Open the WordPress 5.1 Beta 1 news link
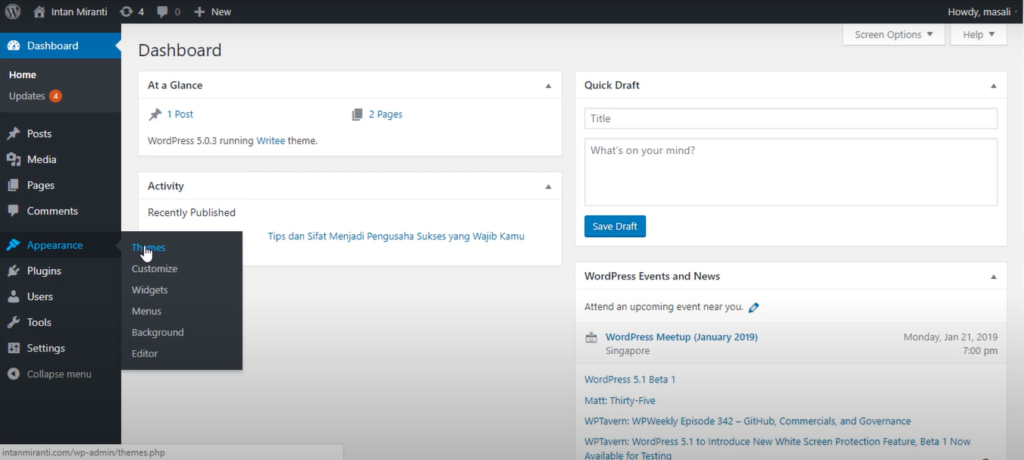Image resolution: width=1024 pixels, height=460 pixels. click(630, 380)
